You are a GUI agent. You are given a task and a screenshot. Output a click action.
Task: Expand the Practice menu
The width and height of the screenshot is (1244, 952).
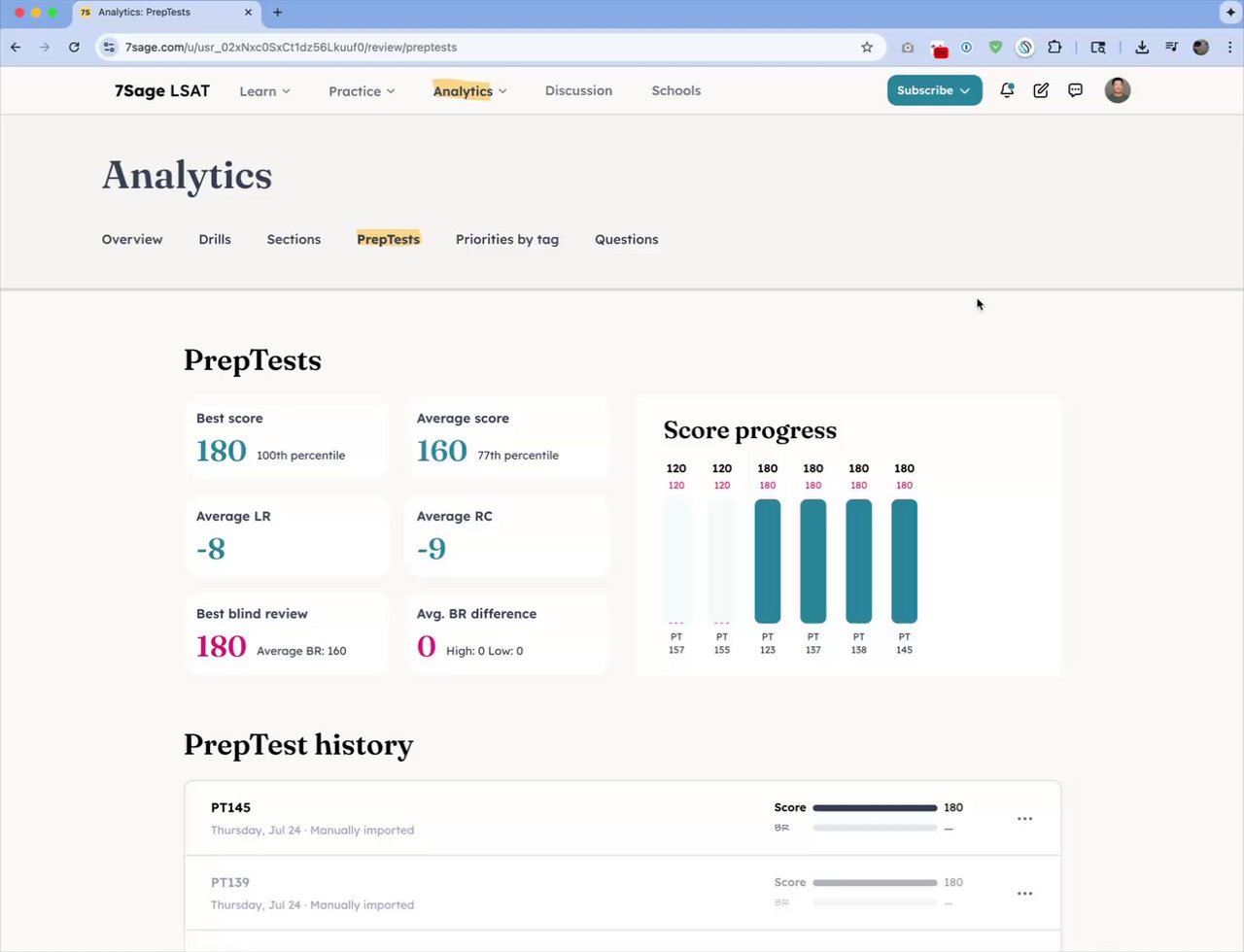click(x=362, y=91)
